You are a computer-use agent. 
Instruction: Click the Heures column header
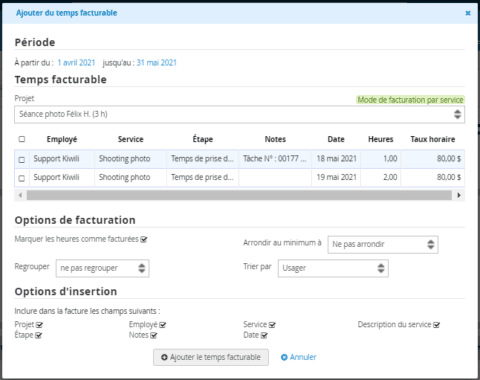coord(381,139)
